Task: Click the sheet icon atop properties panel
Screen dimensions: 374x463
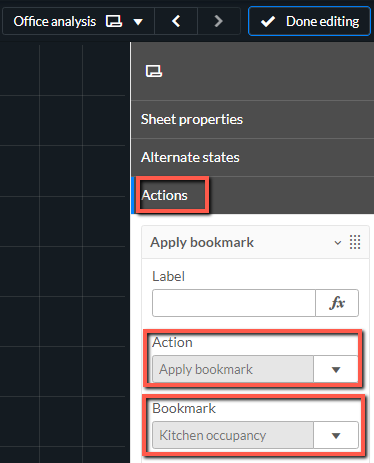Action: tap(154, 71)
